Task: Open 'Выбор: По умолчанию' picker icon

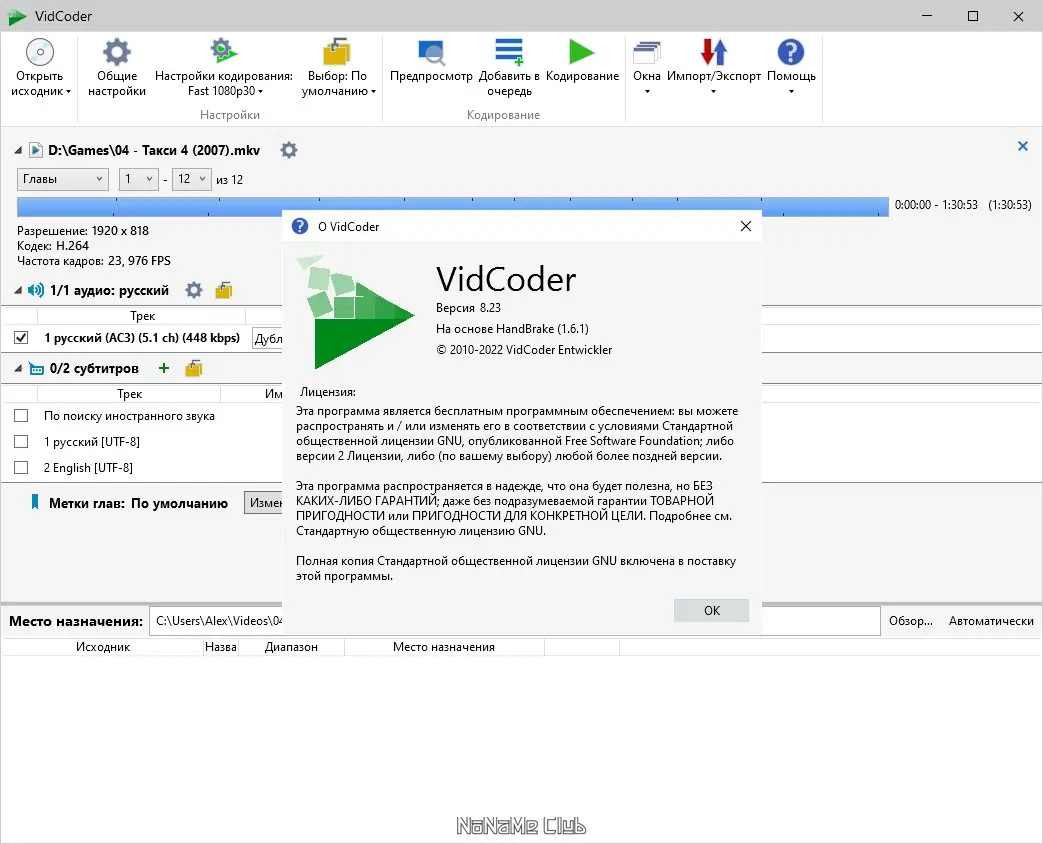Action: click(x=337, y=52)
